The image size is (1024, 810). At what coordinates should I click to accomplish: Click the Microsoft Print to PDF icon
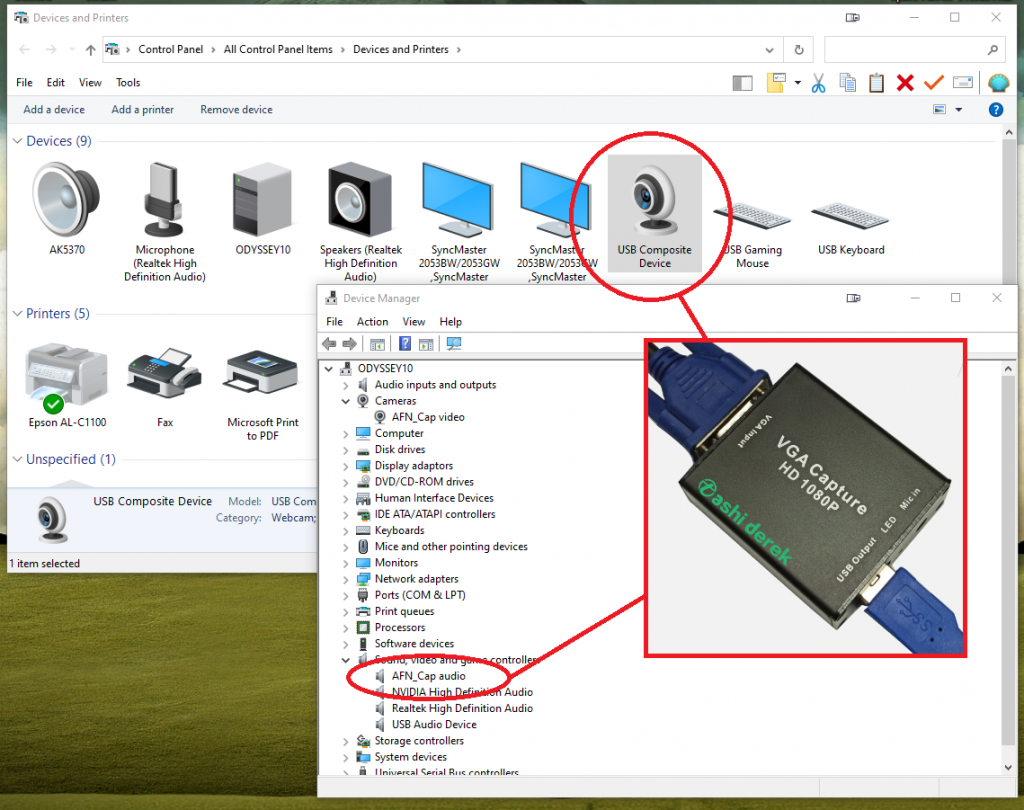pyautogui.click(x=262, y=377)
